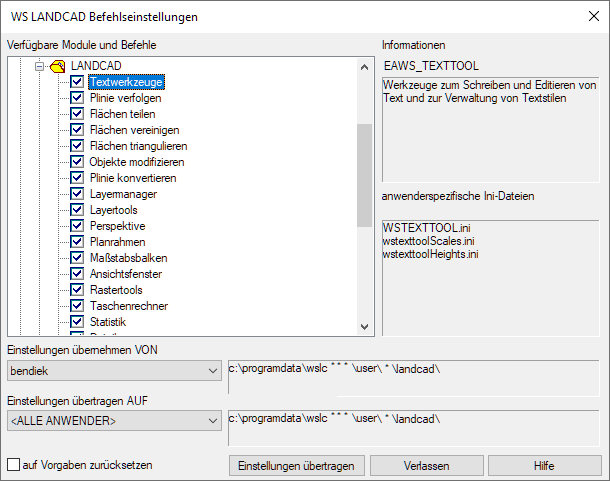Viewport: 610px width, 481px height.
Task: Toggle the Flächen teilen checkbox
Action: (77, 114)
